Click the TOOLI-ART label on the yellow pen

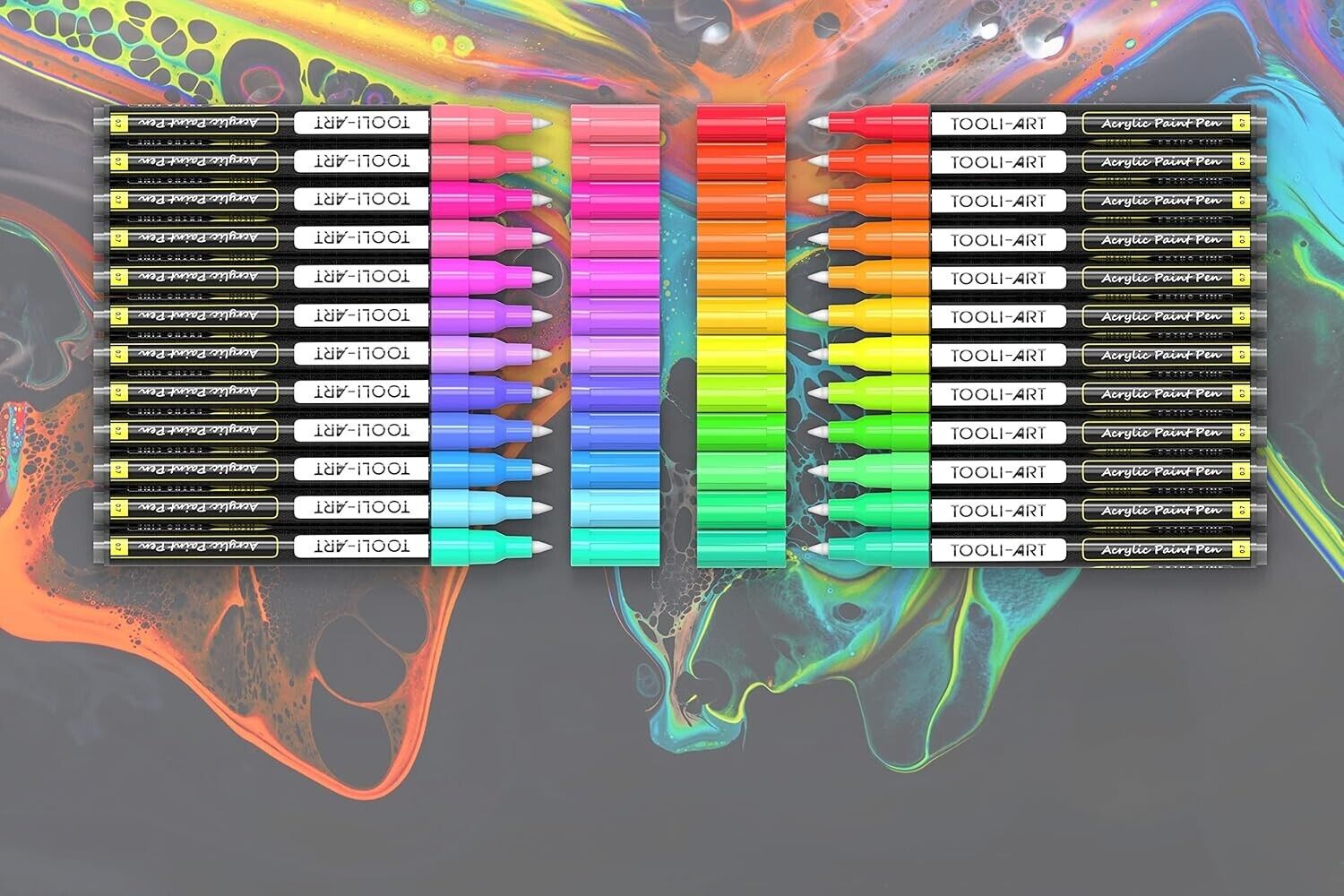tap(998, 356)
